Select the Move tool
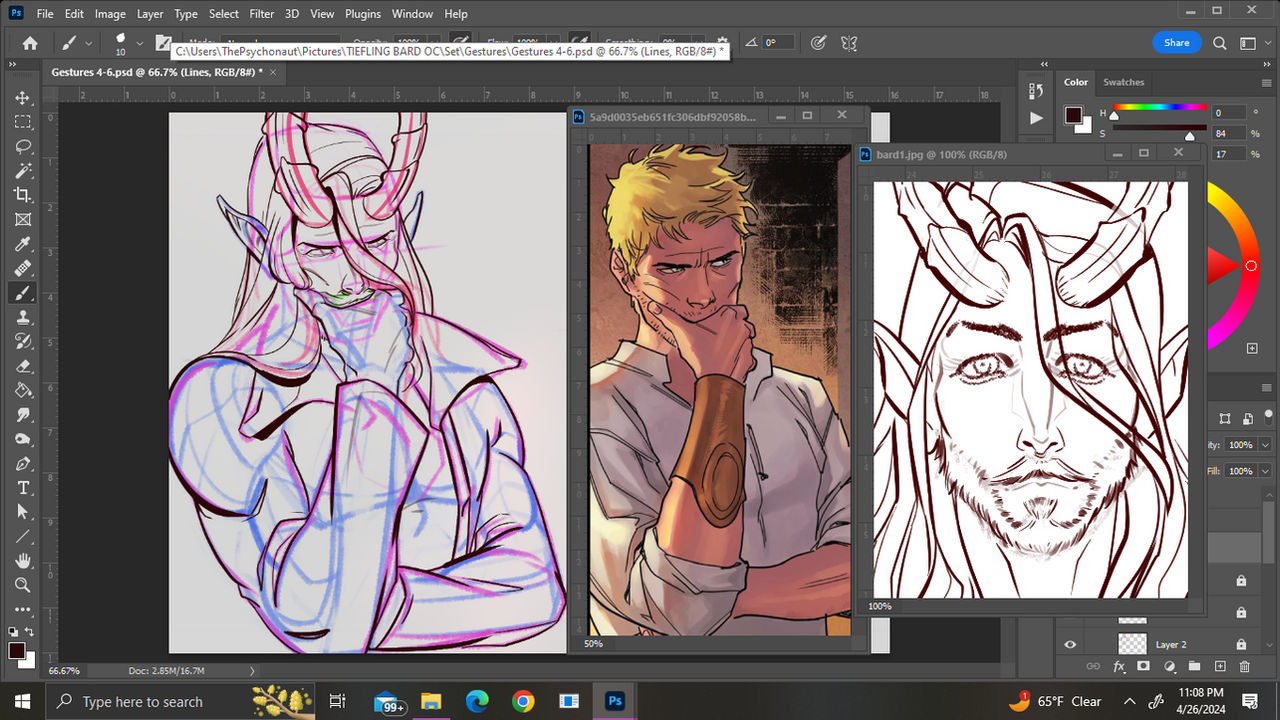This screenshot has height=720, width=1280. [23, 98]
